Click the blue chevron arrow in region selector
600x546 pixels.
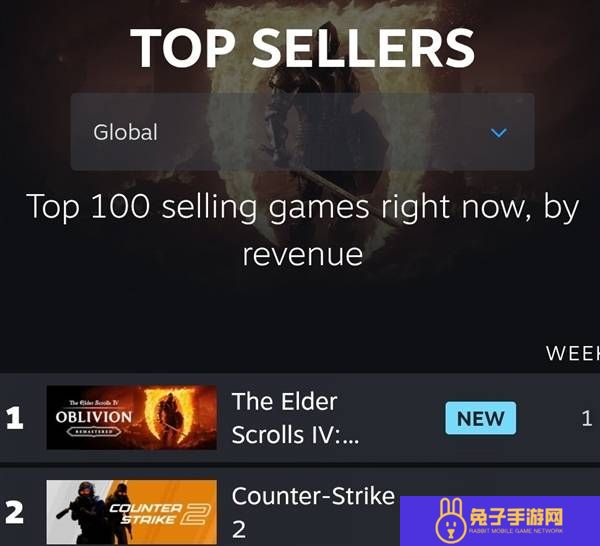point(499,133)
